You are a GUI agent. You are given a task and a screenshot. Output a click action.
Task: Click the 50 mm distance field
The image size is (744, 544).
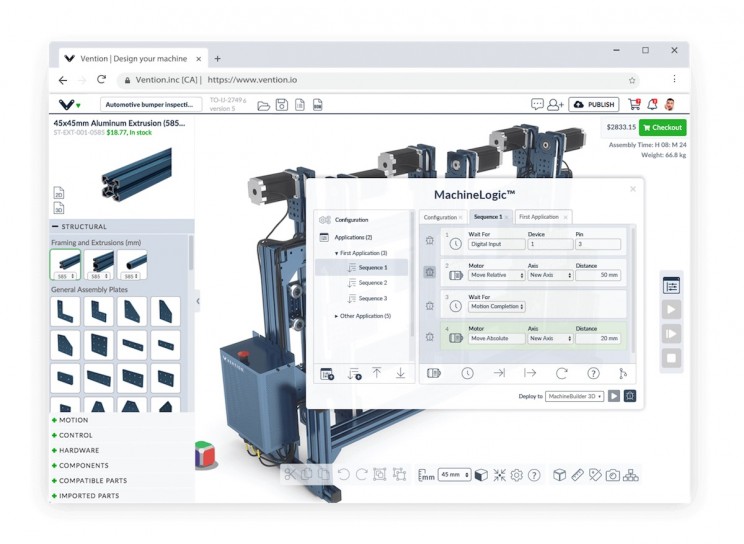coord(598,275)
